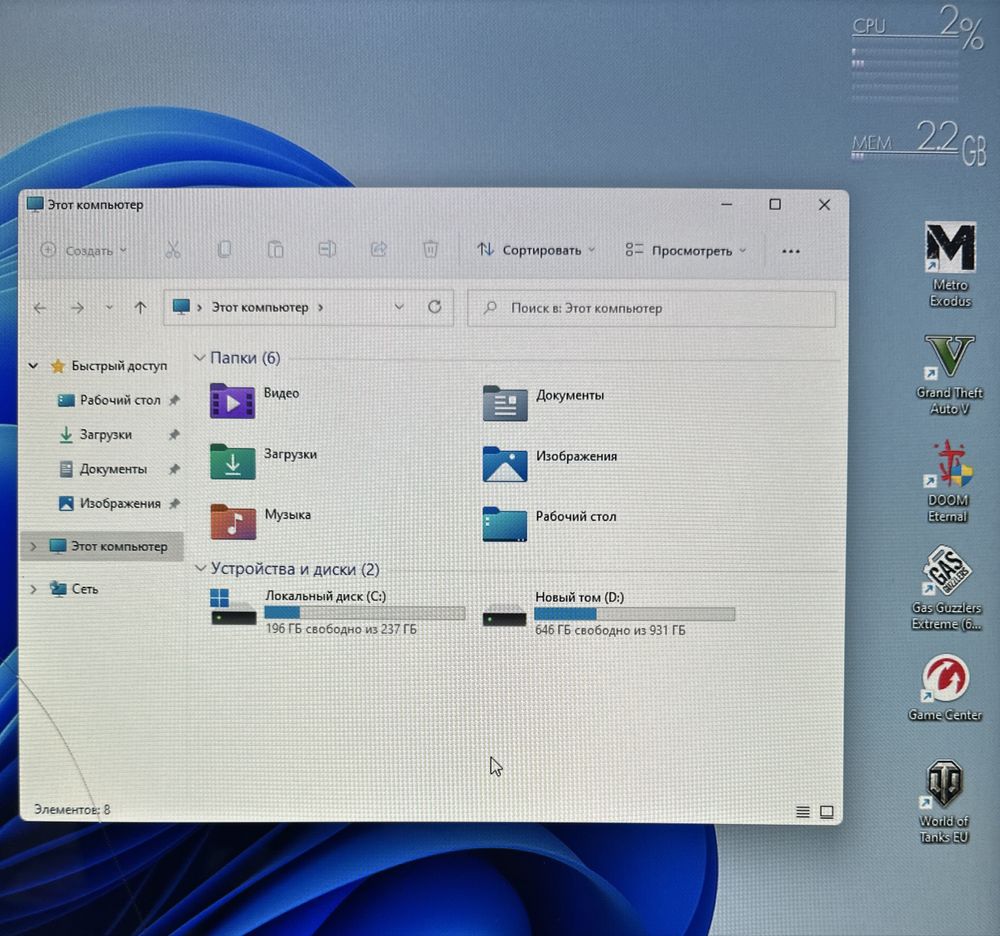Image resolution: width=1000 pixels, height=936 pixels.
Task: Click chevron after Этот компьютер in address bar
Action: click(x=321, y=307)
